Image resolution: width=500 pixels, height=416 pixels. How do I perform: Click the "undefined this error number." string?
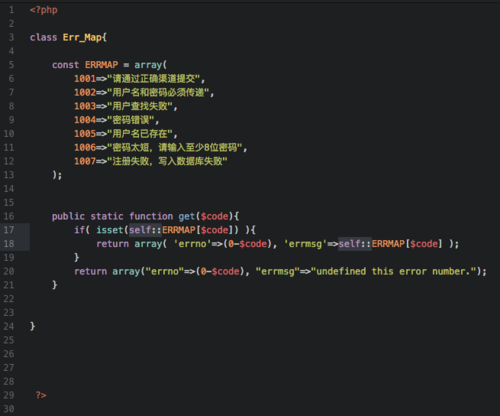(x=394, y=271)
